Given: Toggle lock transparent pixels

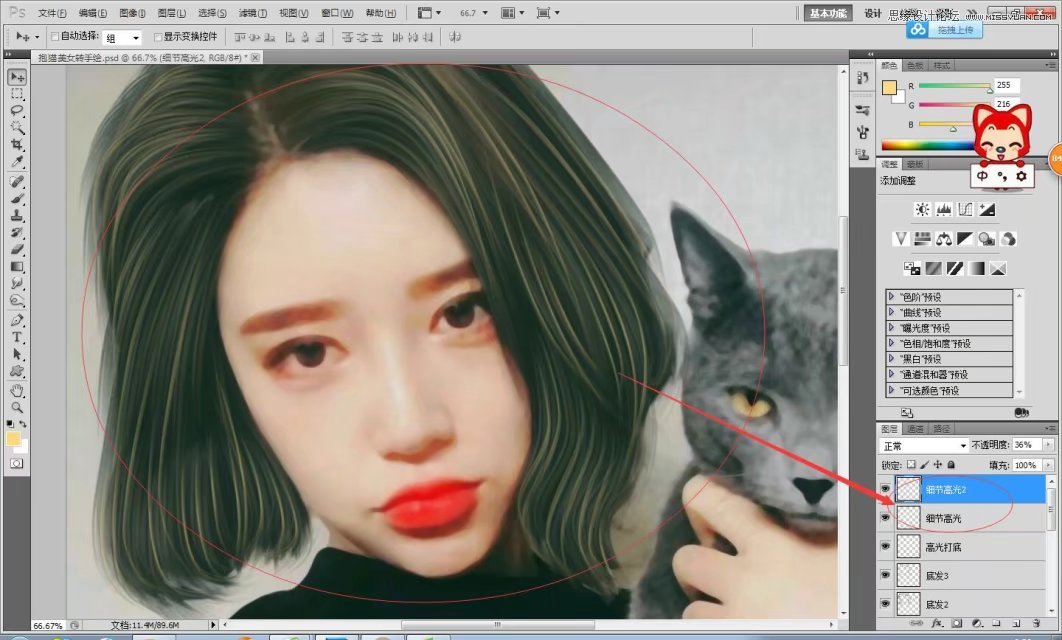Looking at the screenshot, I should tap(911, 465).
